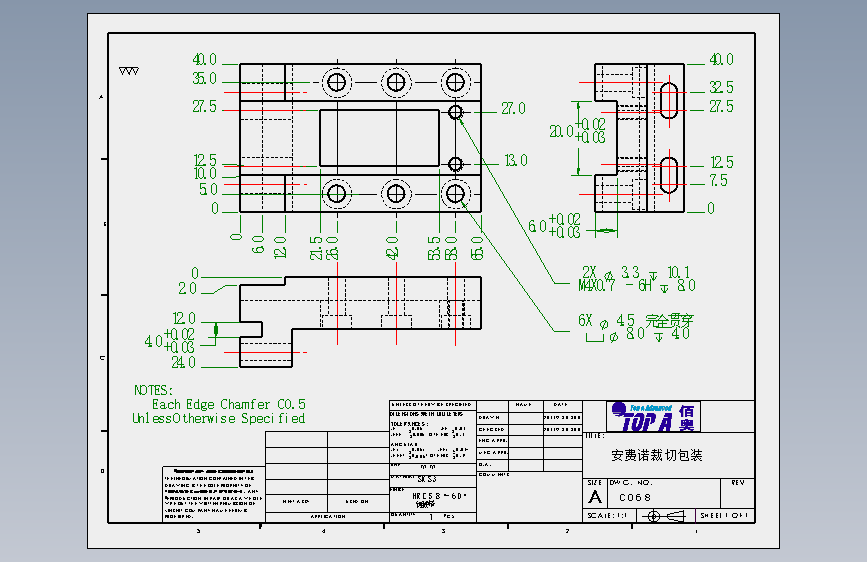The image size is (867, 562).
Task: Select drawing number C068
Action: [635, 498]
